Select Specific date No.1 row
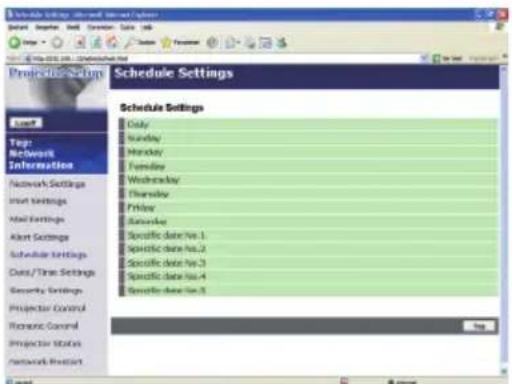Image resolution: width=512 pixels, height=384 pixels. tap(308, 235)
